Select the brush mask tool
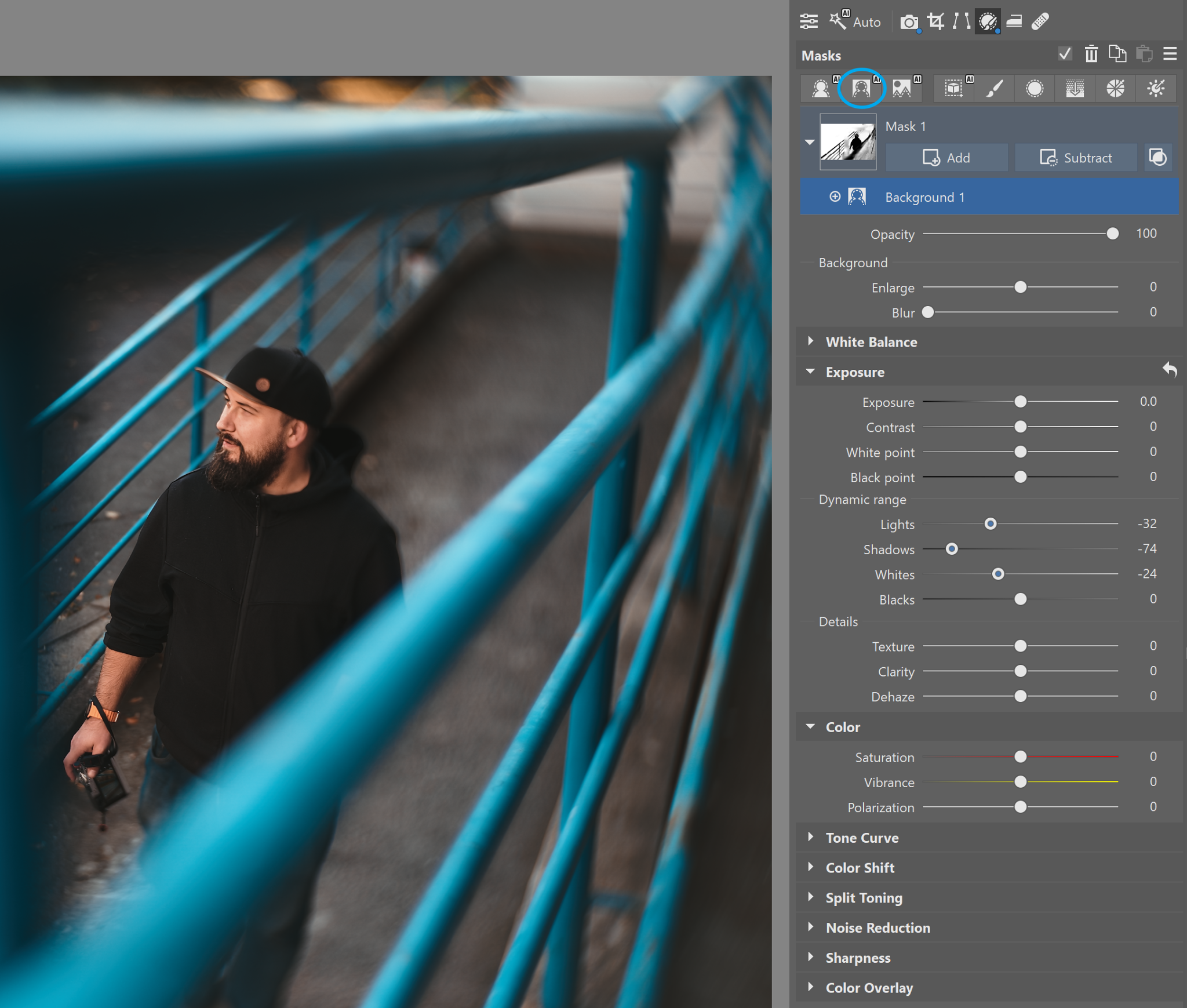1187x1008 pixels. pos(995,88)
